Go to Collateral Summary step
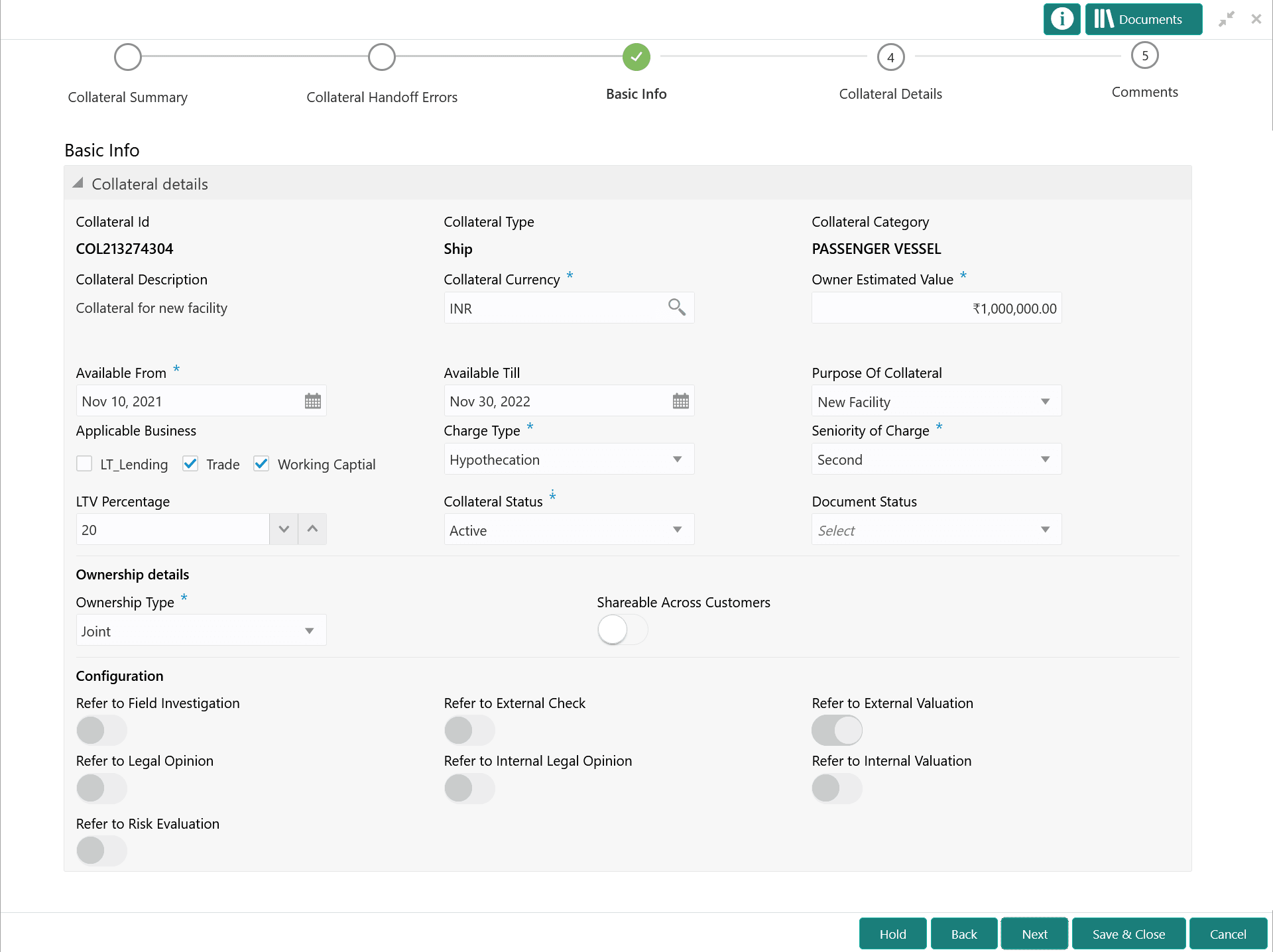The image size is (1273, 952). pos(127,57)
